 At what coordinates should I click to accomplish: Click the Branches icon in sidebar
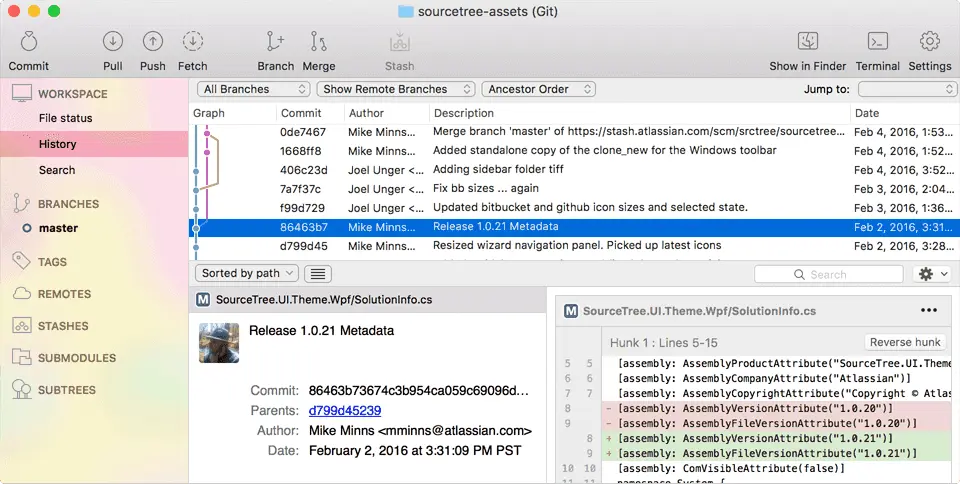point(21,203)
